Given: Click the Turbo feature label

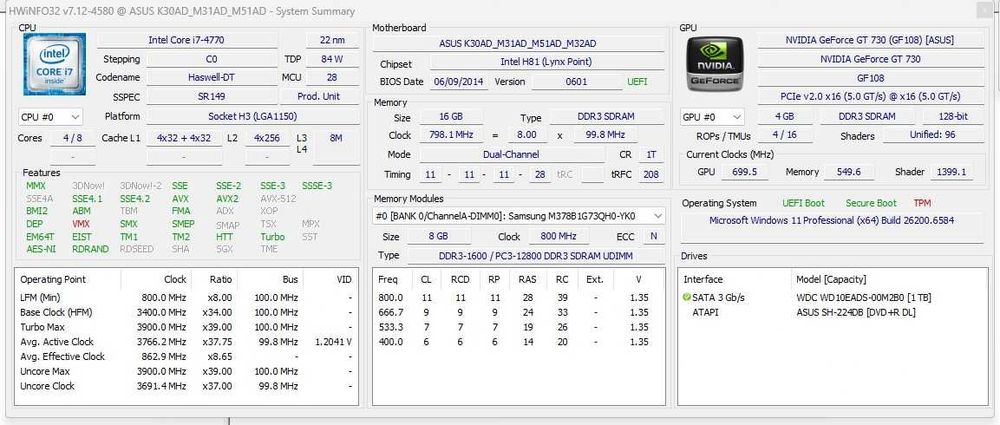Looking at the screenshot, I should coord(272,237).
